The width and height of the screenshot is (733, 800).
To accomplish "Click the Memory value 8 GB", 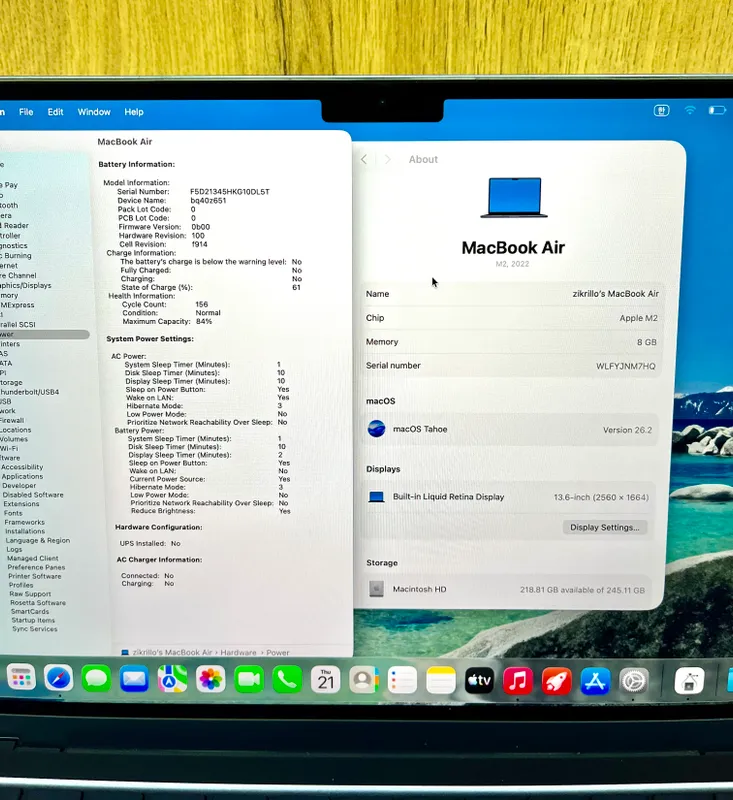I will point(646,342).
